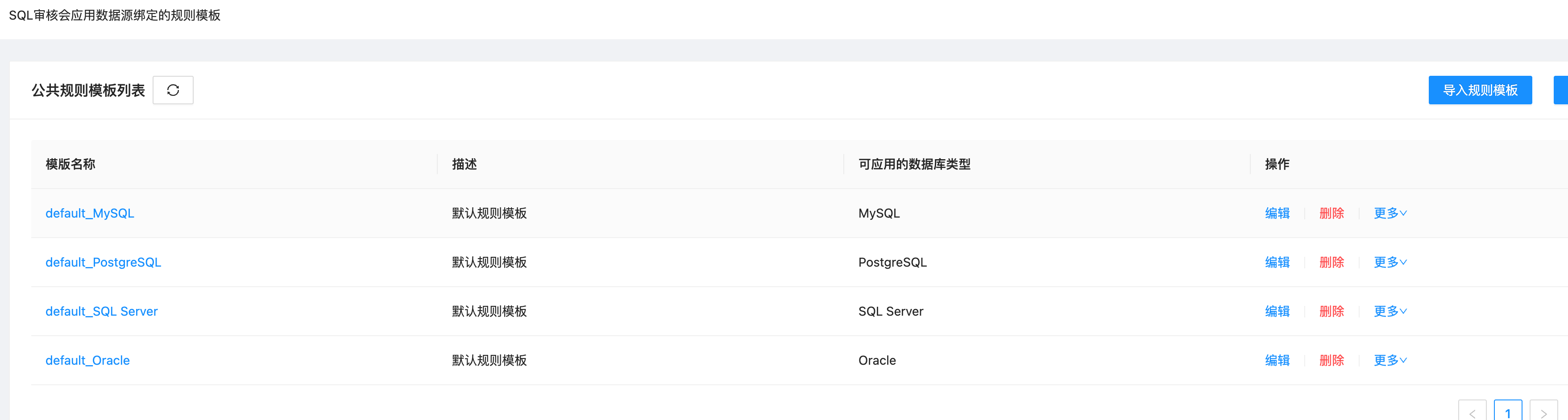
Task: Click the 模版名称 column header
Action: [70, 164]
